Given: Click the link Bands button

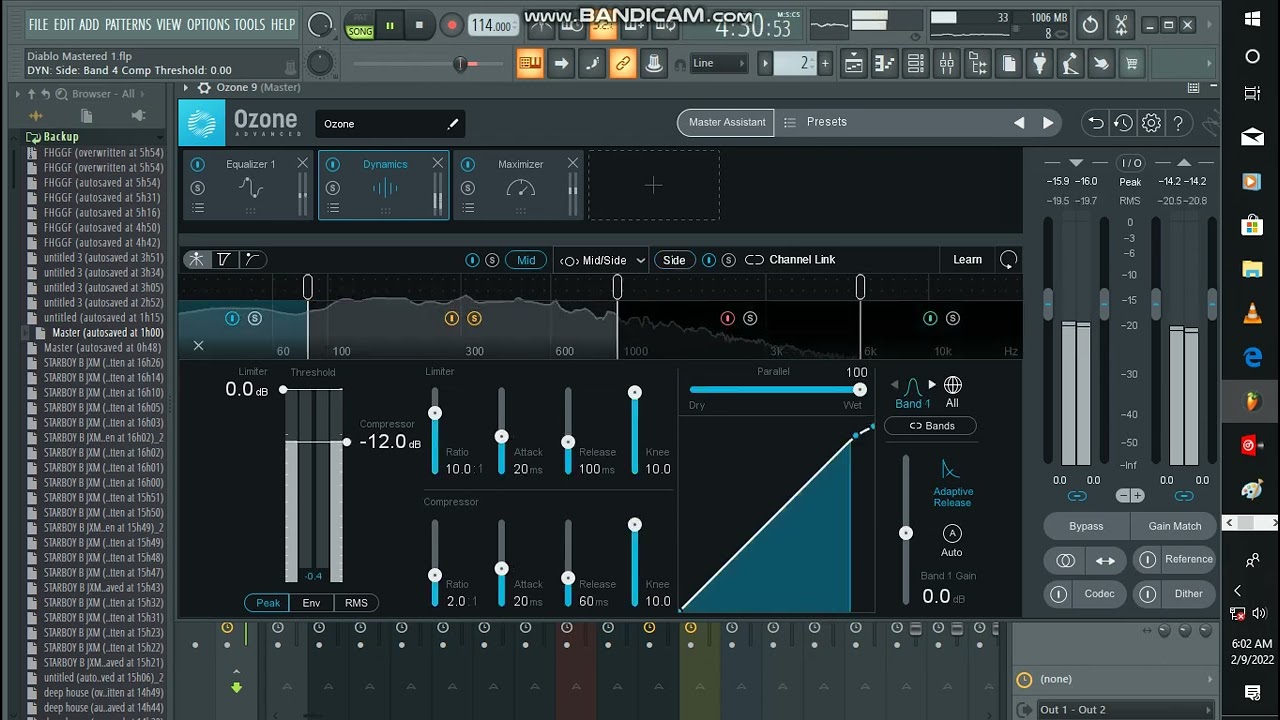Looking at the screenshot, I should [x=930, y=426].
